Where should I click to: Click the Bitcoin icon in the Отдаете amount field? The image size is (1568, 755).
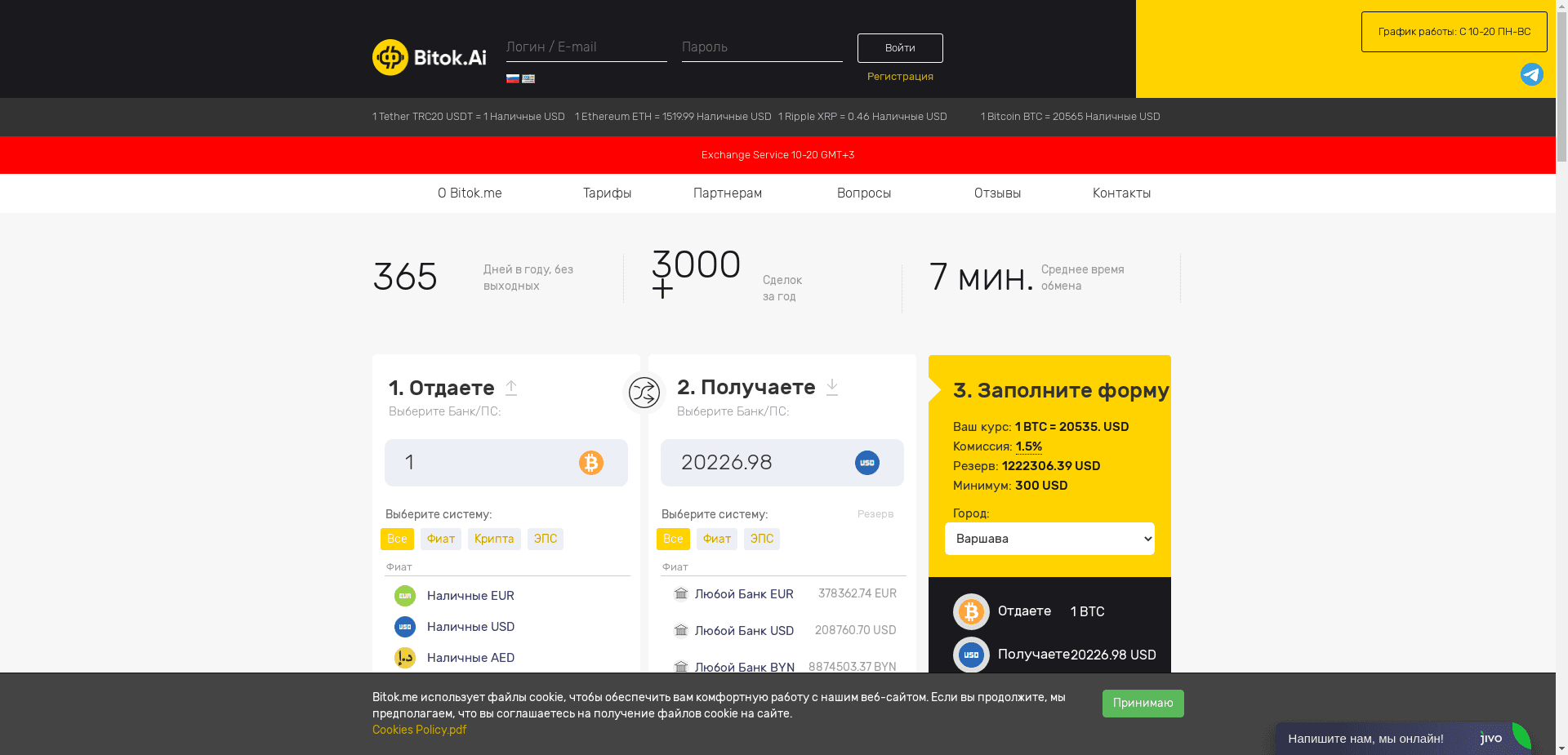593,463
